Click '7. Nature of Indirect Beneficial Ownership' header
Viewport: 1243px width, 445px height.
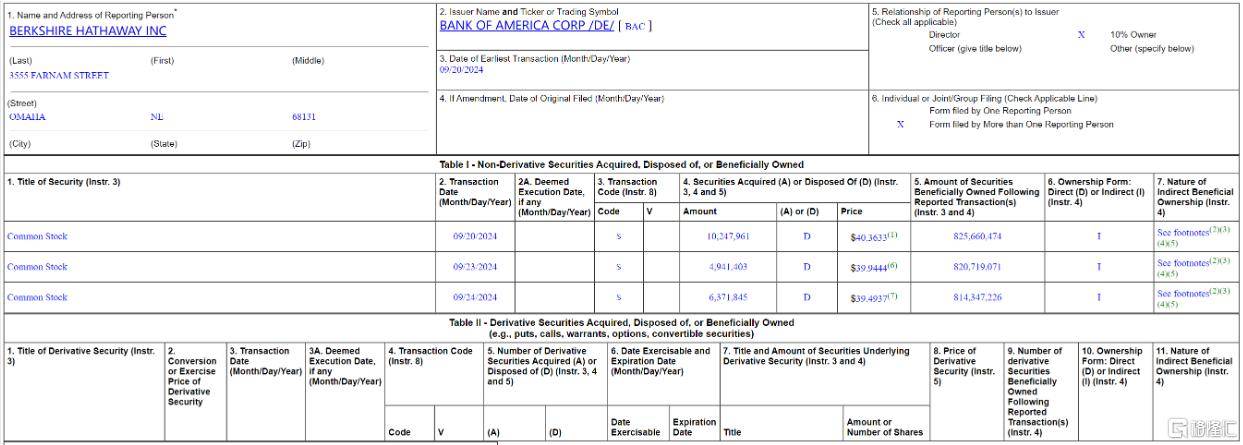[1195, 197]
